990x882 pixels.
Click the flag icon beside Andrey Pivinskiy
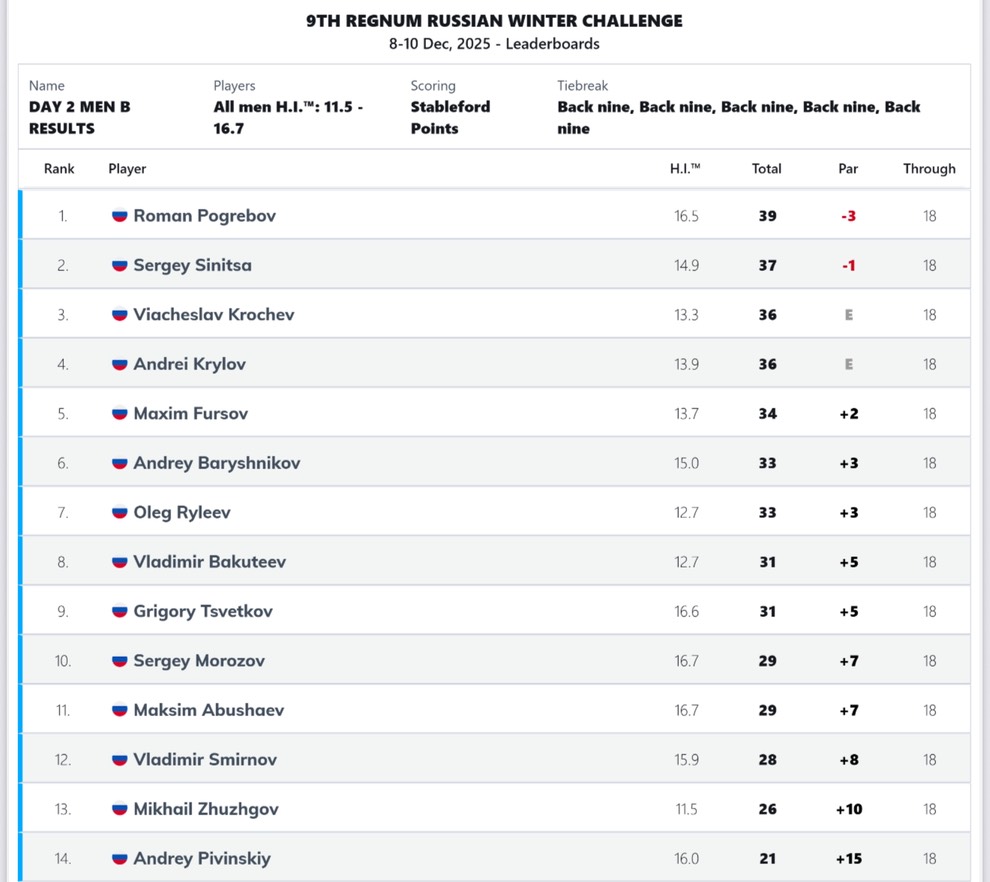point(119,859)
